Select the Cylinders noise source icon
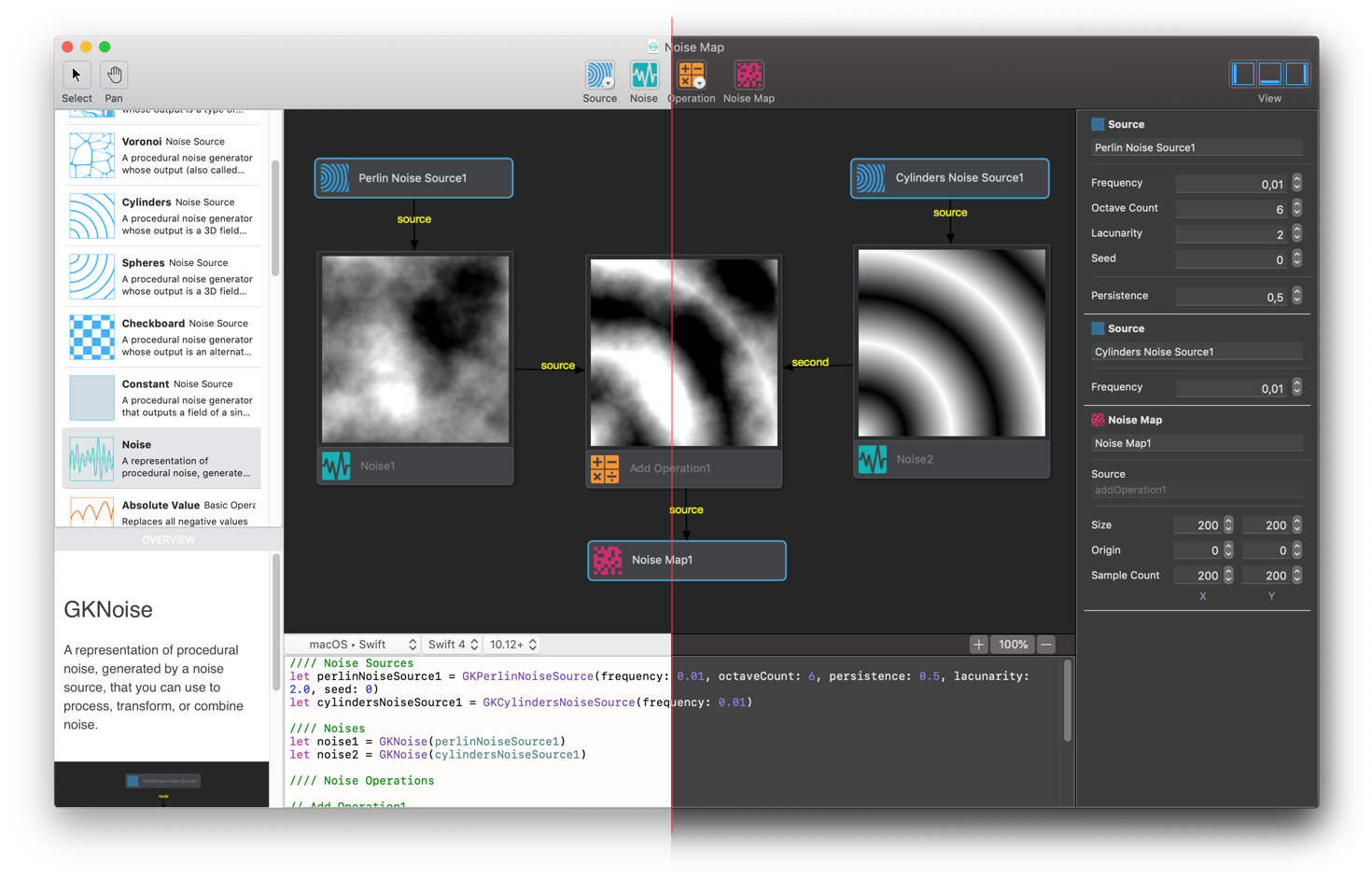The image size is (1372, 877). (x=91, y=216)
